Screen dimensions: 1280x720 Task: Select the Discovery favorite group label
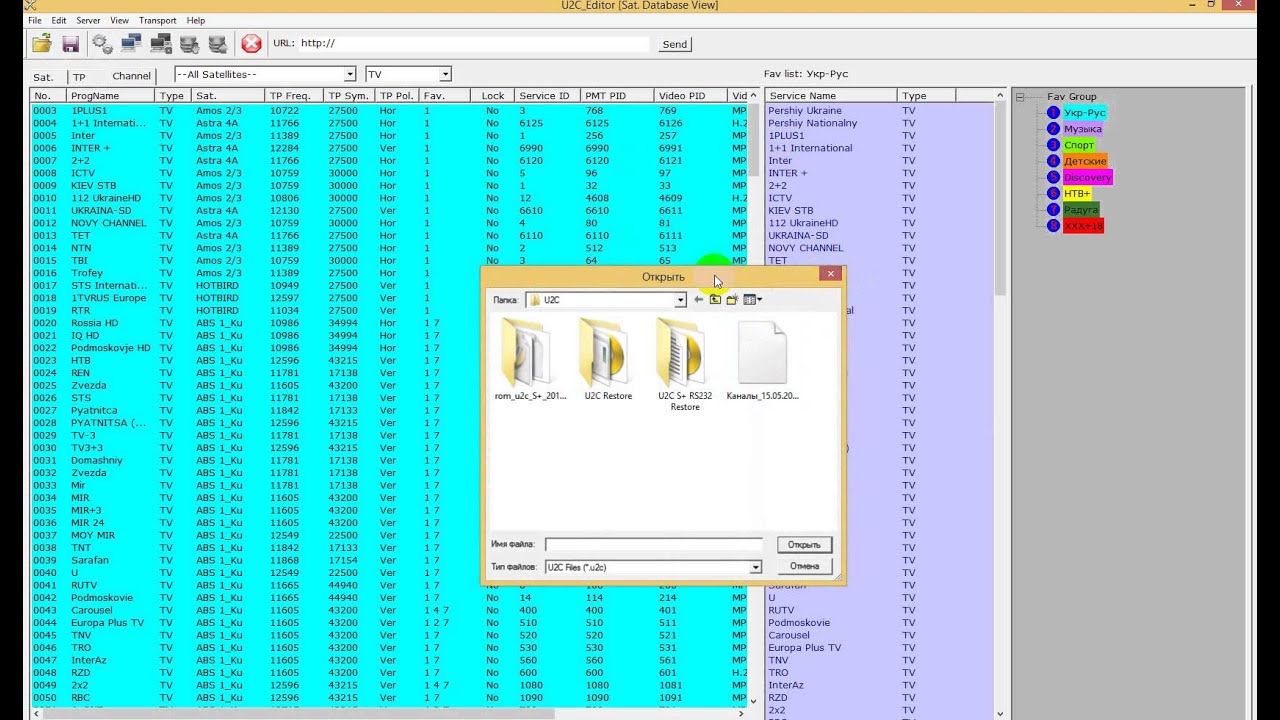(1087, 177)
